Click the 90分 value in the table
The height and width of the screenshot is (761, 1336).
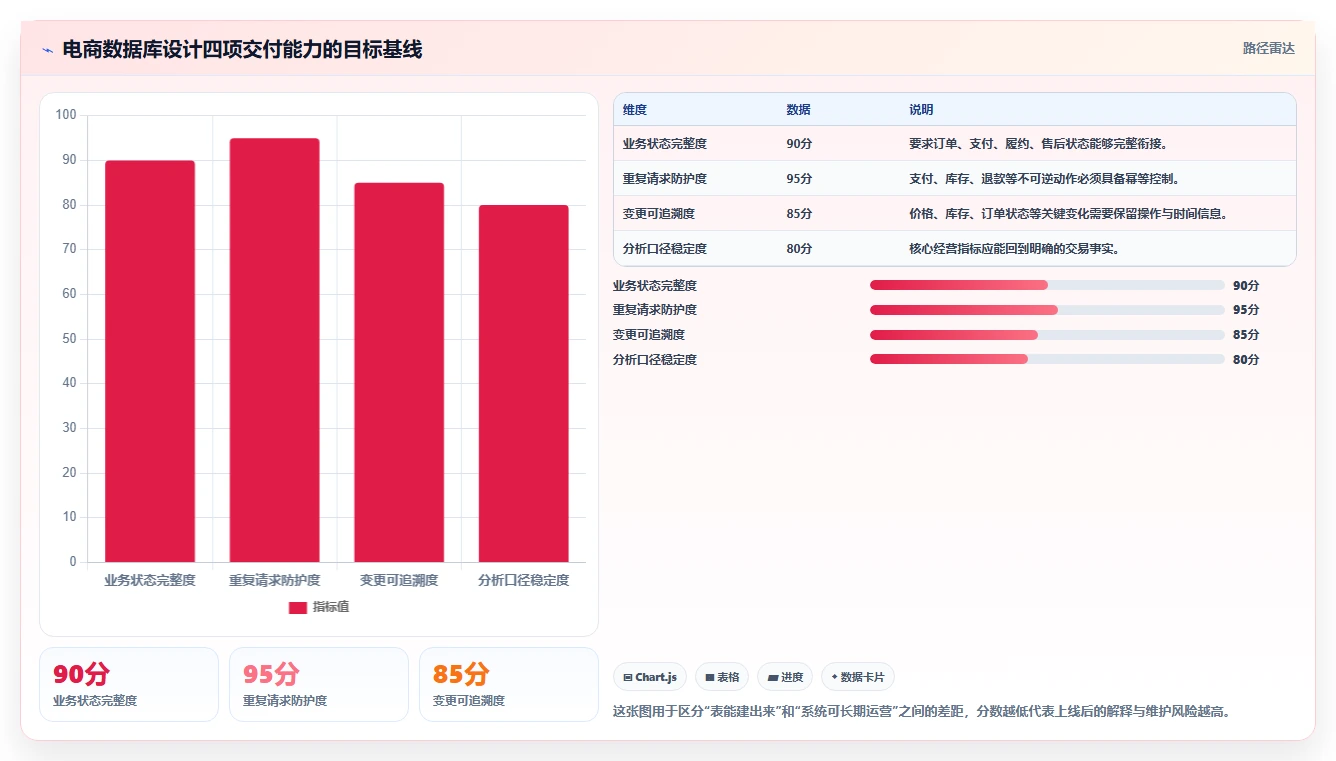pos(799,144)
